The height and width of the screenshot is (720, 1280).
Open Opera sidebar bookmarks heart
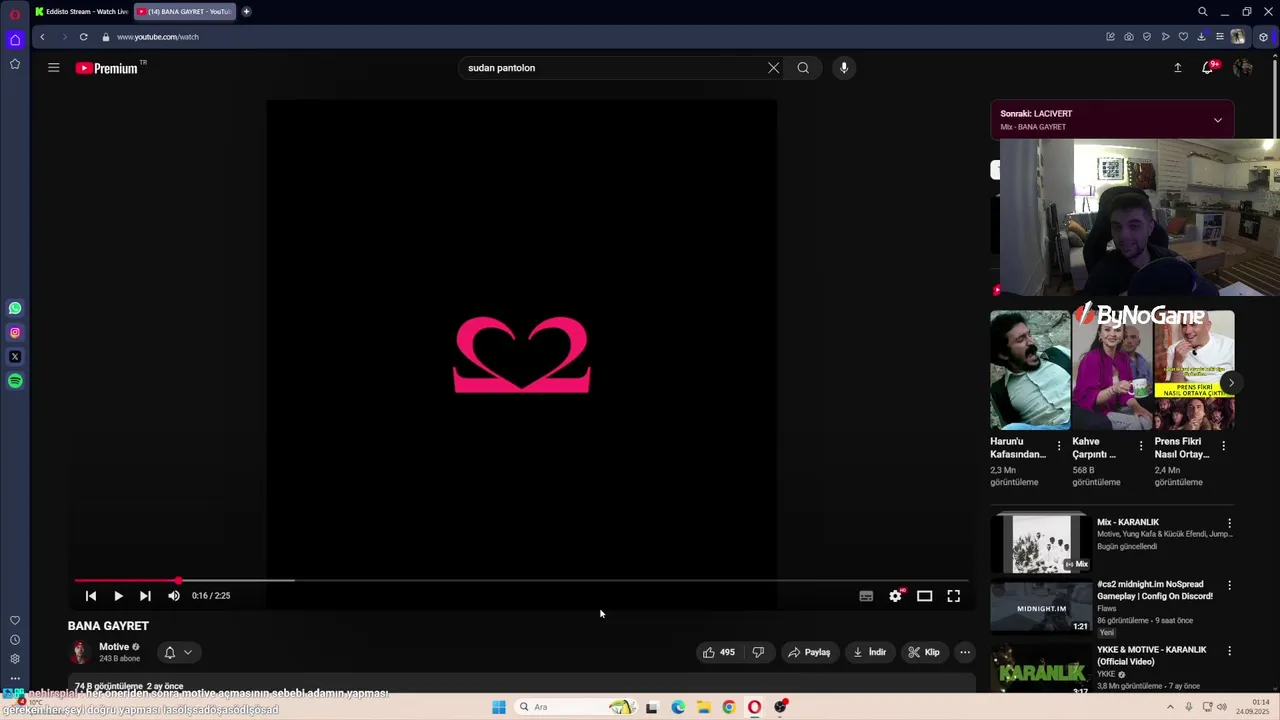coord(15,621)
